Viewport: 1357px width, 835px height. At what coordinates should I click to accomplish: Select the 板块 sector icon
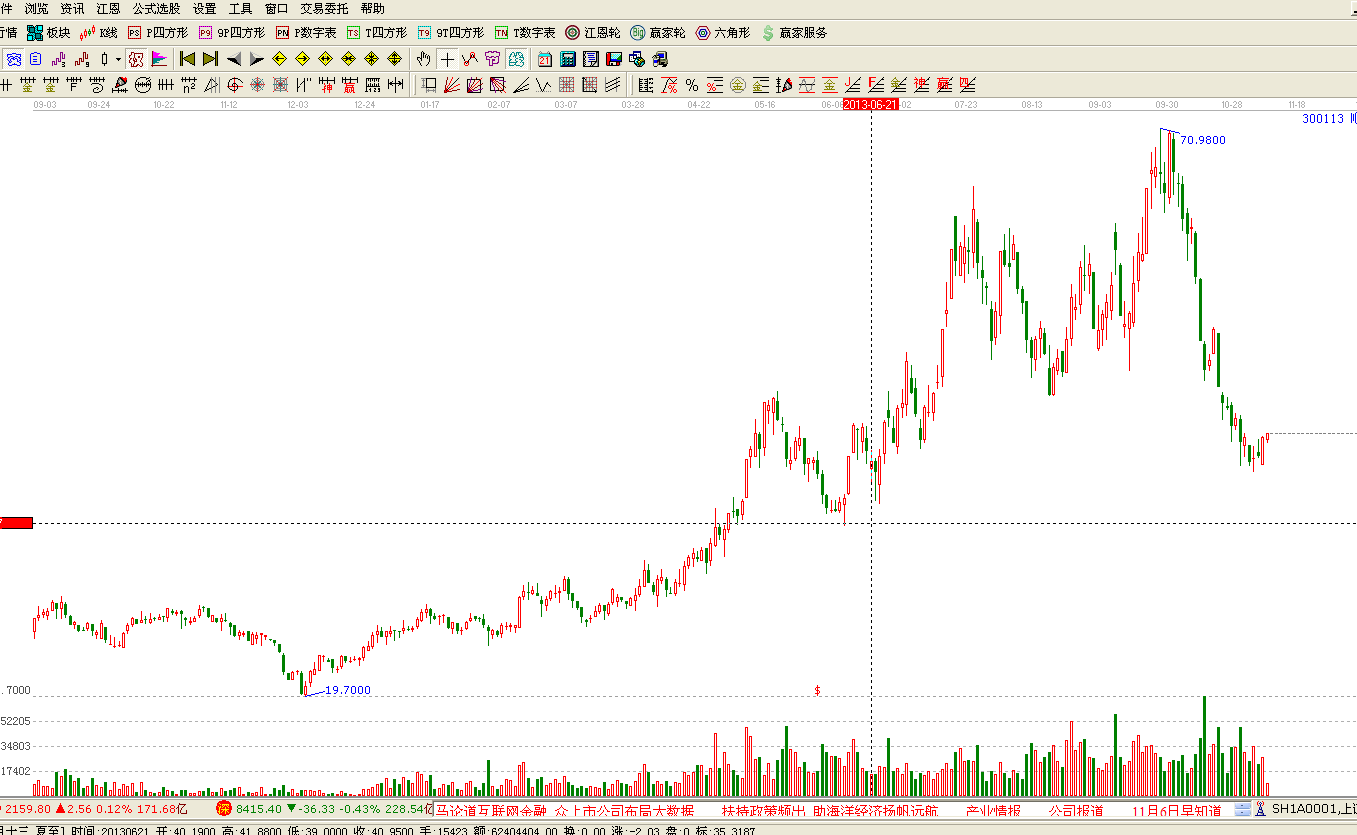tap(48, 33)
